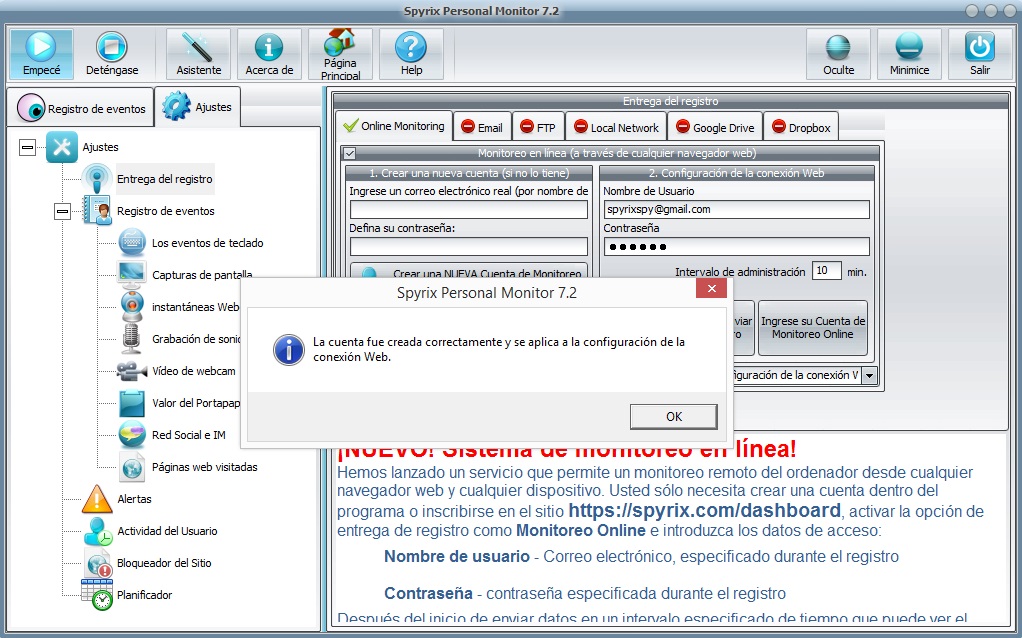Screen dimensions: 1022x638
Task: Click the Bloqueador del Sitio icon
Action: 98,562
